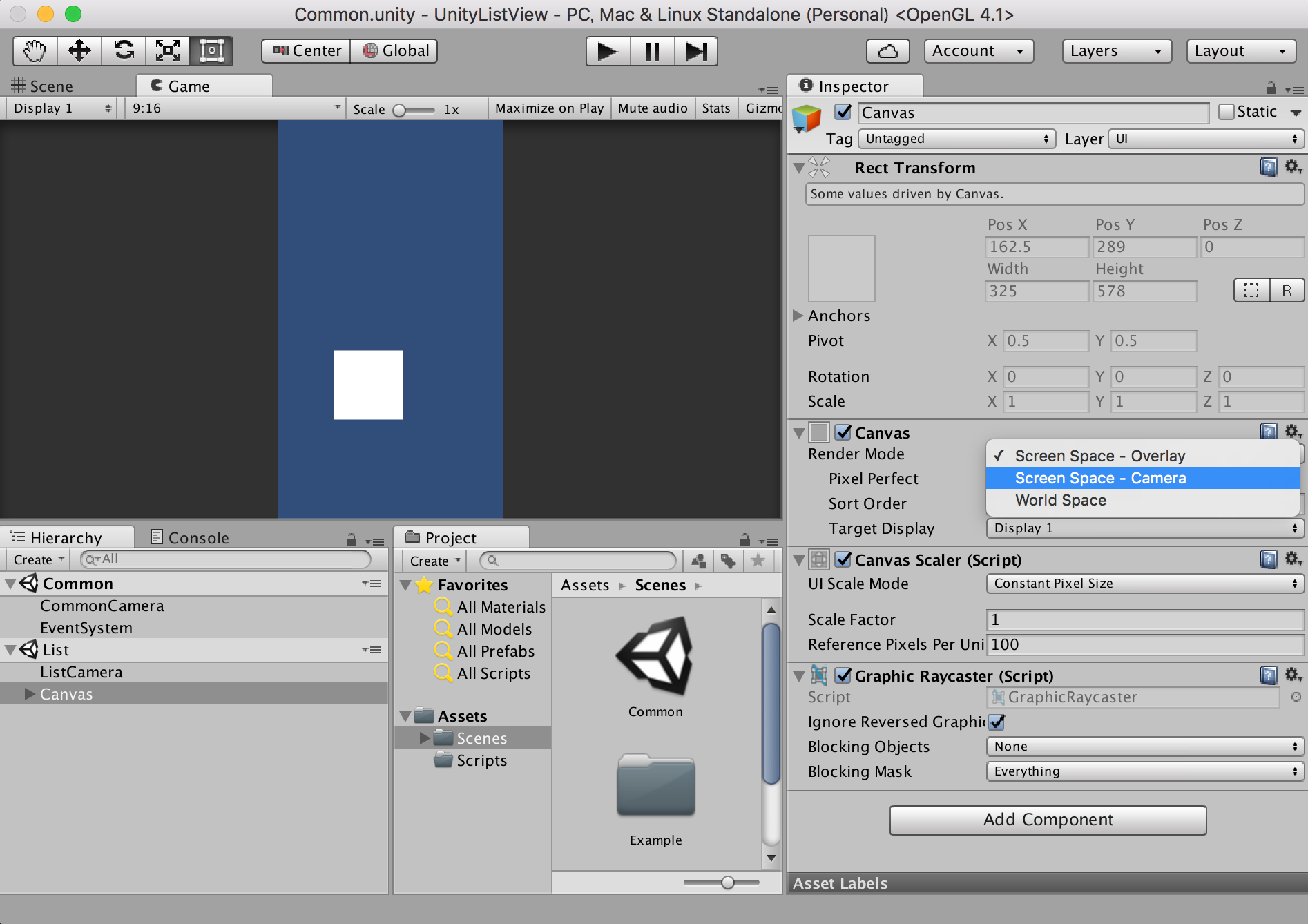Open the Hierarchy Create menu

pyautogui.click(x=39, y=559)
